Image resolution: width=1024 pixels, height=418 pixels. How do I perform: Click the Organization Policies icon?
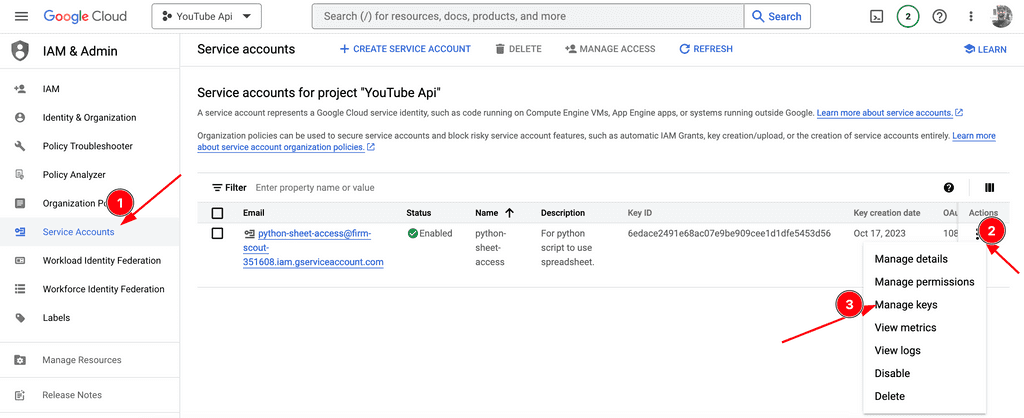[x=20, y=203]
